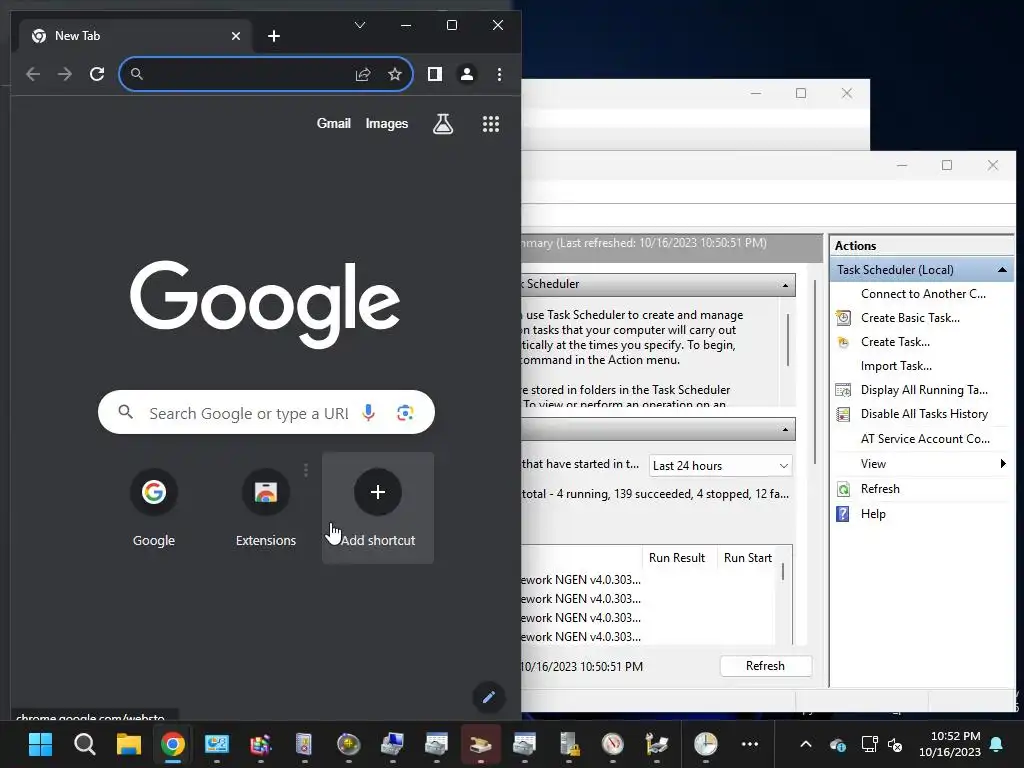Screen dimensions: 1024x768
Task: Show hidden system tray icons
Action: point(806,744)
